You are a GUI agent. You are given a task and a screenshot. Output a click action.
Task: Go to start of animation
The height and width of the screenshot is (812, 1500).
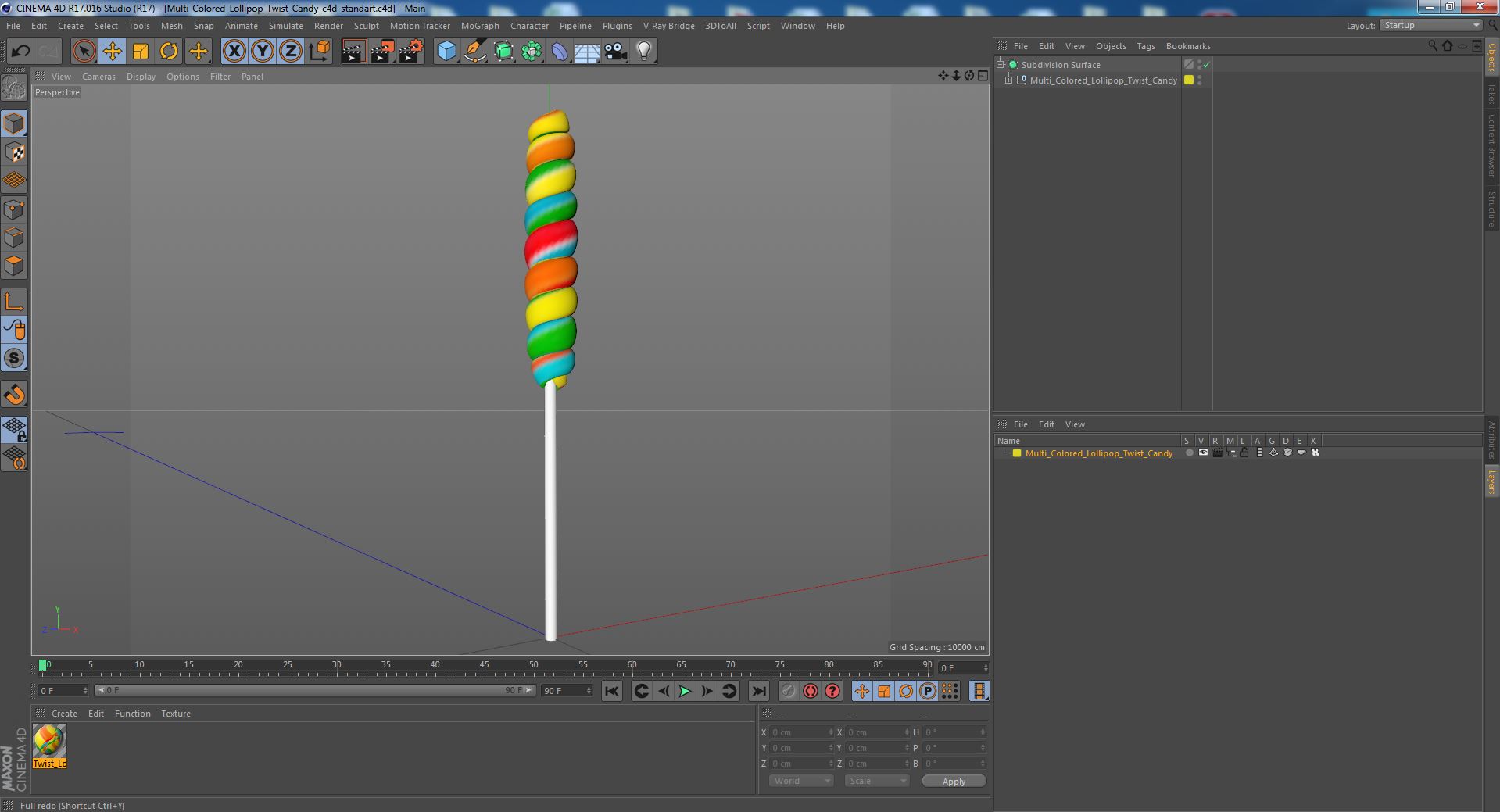[x=612, y=691]
